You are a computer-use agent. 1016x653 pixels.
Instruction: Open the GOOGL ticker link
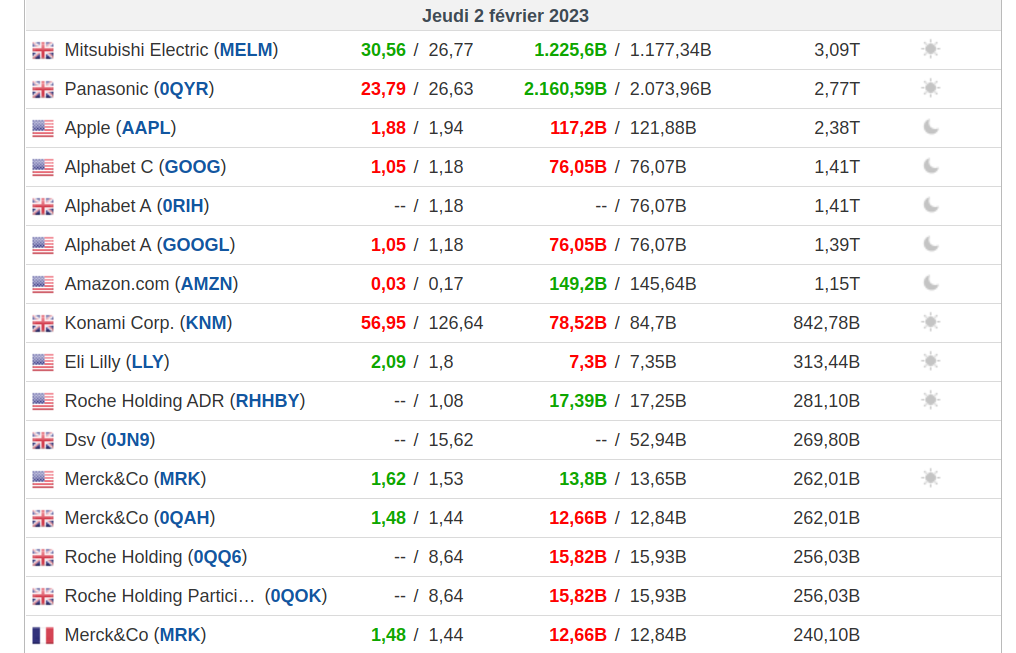(196, 245)
